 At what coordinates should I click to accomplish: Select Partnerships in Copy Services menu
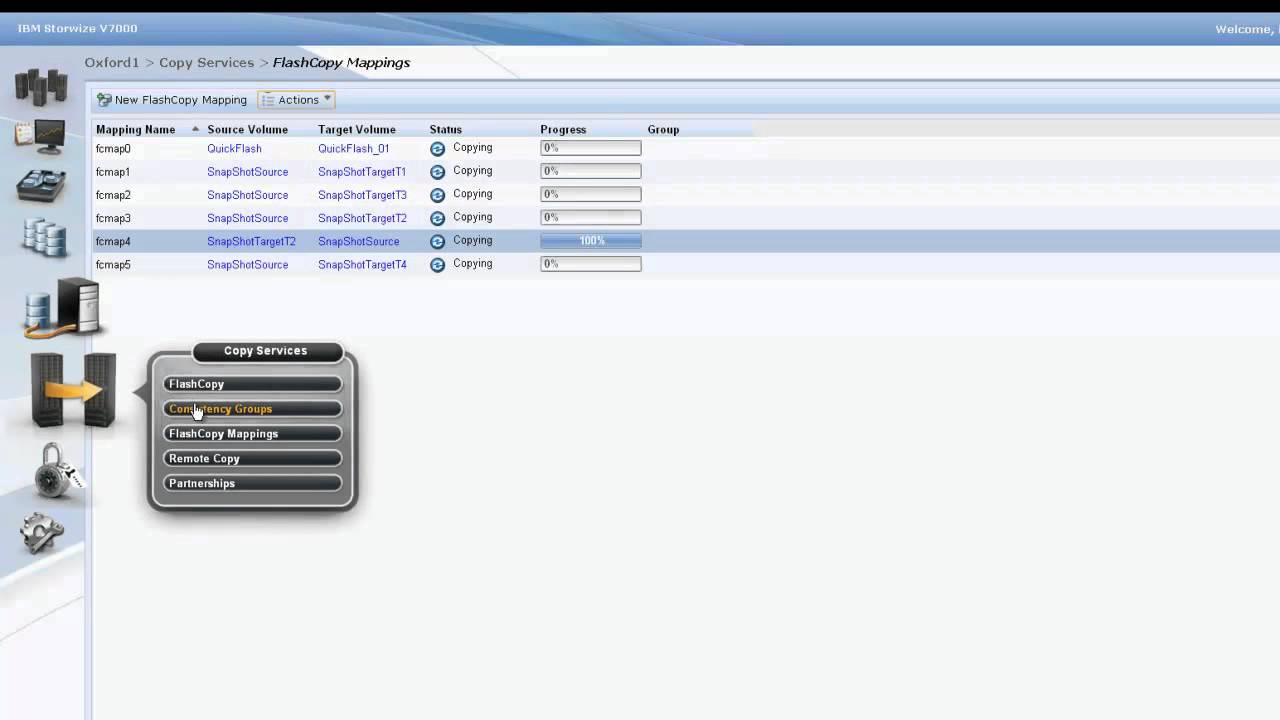coord(253,483)
